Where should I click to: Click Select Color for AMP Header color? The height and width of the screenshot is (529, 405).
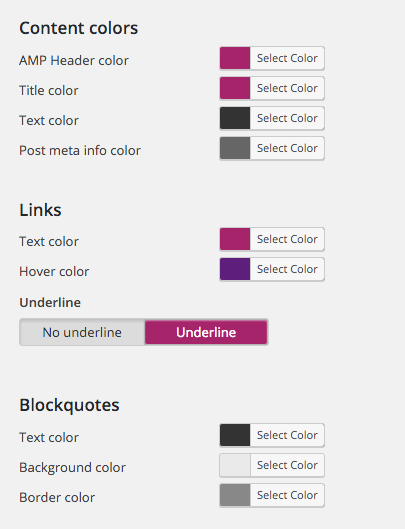pos(287,58)
